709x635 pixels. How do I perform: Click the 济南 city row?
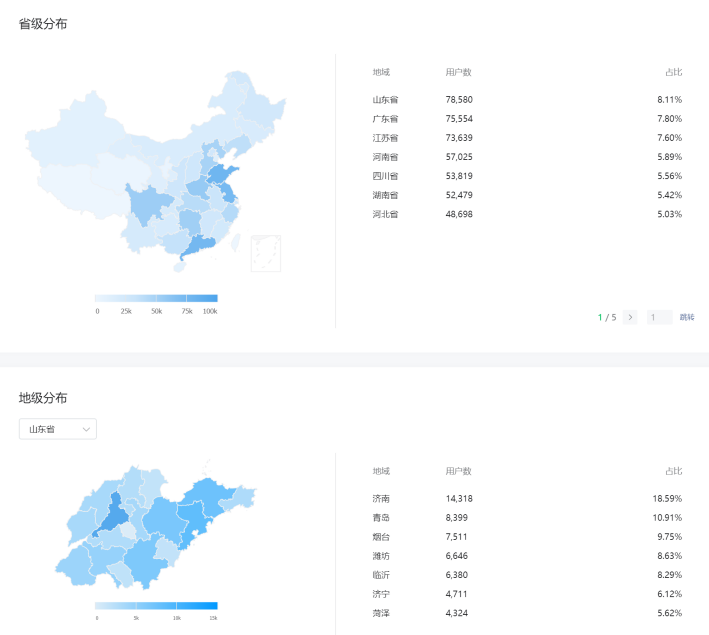527,498
